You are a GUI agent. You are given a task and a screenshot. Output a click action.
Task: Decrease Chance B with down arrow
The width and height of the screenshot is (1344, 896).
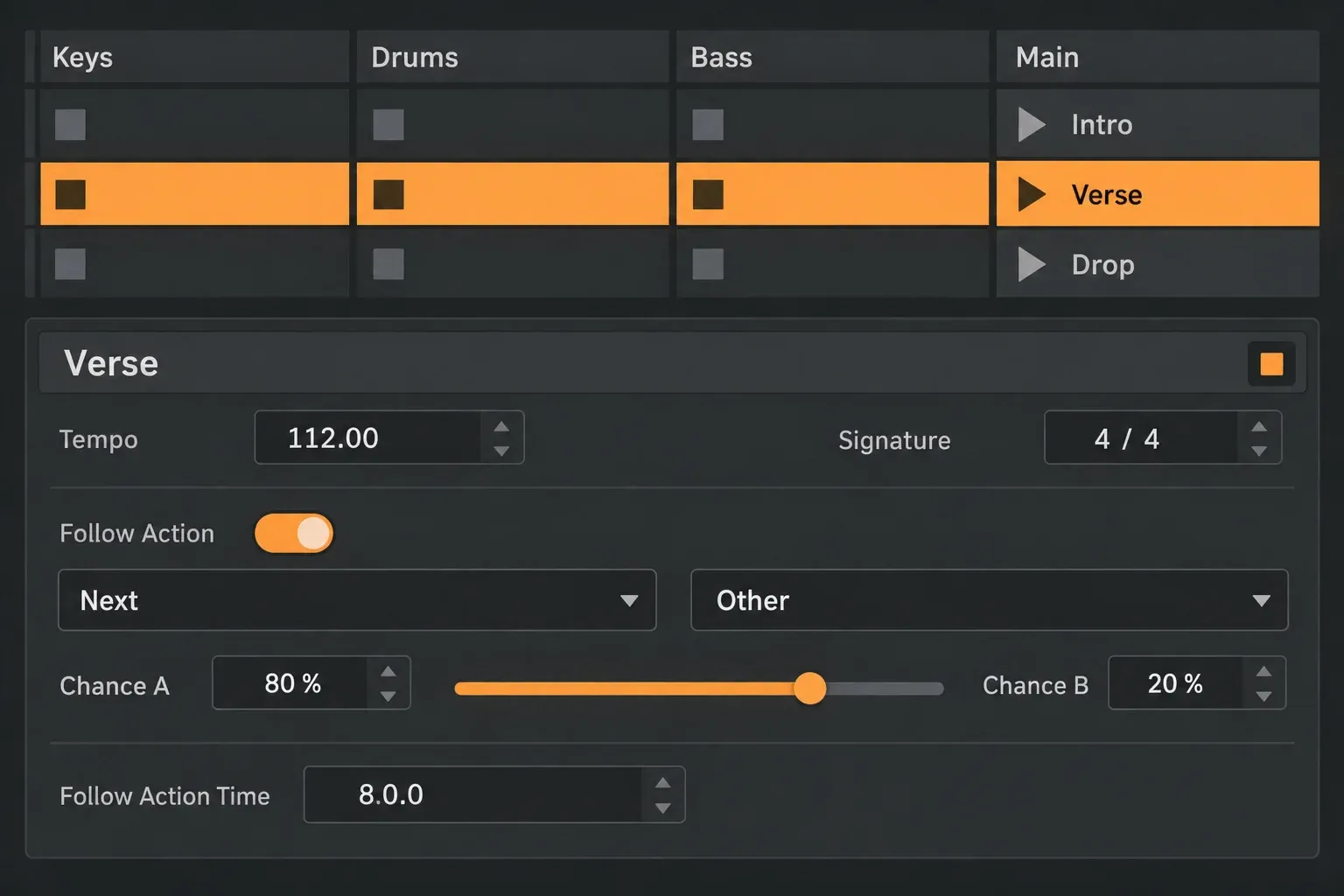1263,696
